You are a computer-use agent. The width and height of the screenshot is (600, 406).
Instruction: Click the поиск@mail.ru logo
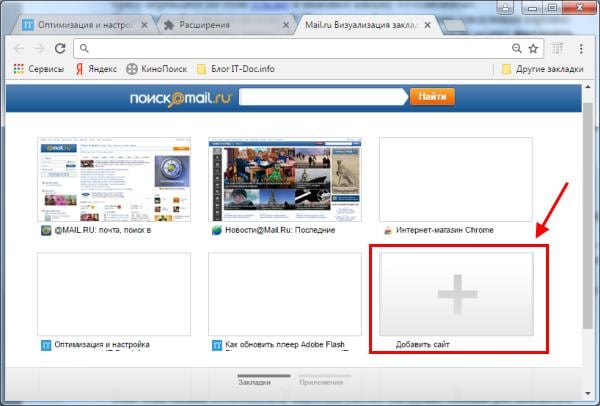pyautogui.click(x=181, y=98)
